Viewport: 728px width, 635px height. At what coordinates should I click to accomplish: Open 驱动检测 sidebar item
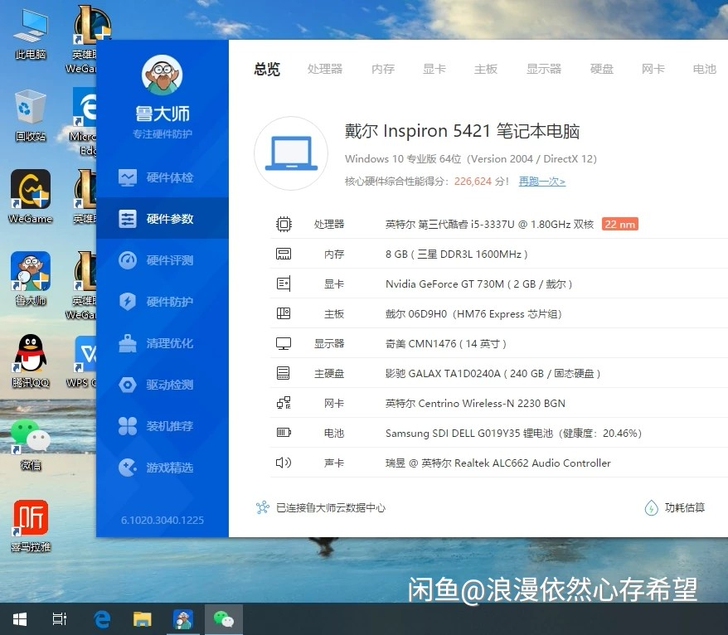(162, 384)
